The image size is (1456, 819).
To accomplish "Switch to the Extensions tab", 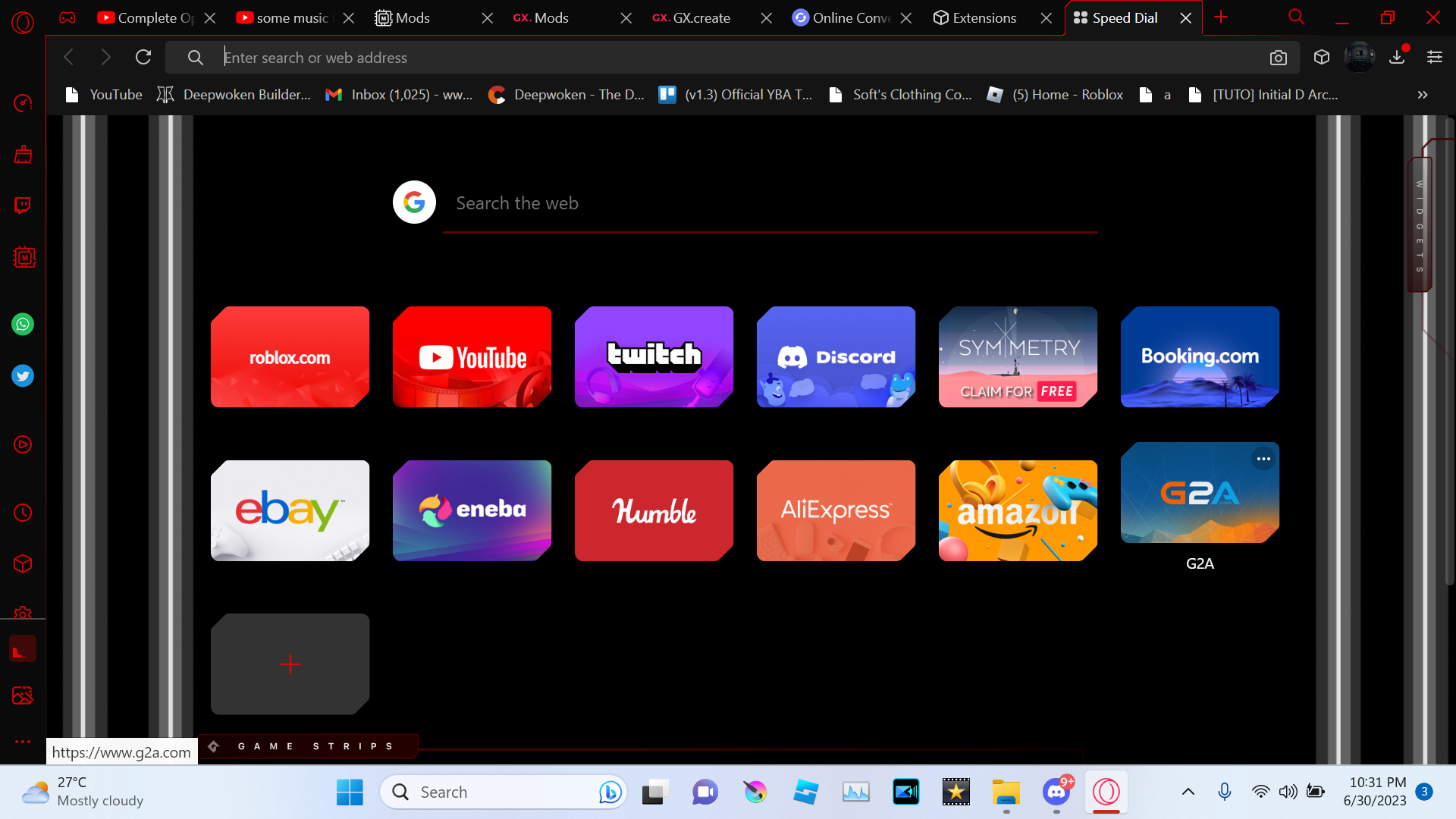I will tap(984, 18).
